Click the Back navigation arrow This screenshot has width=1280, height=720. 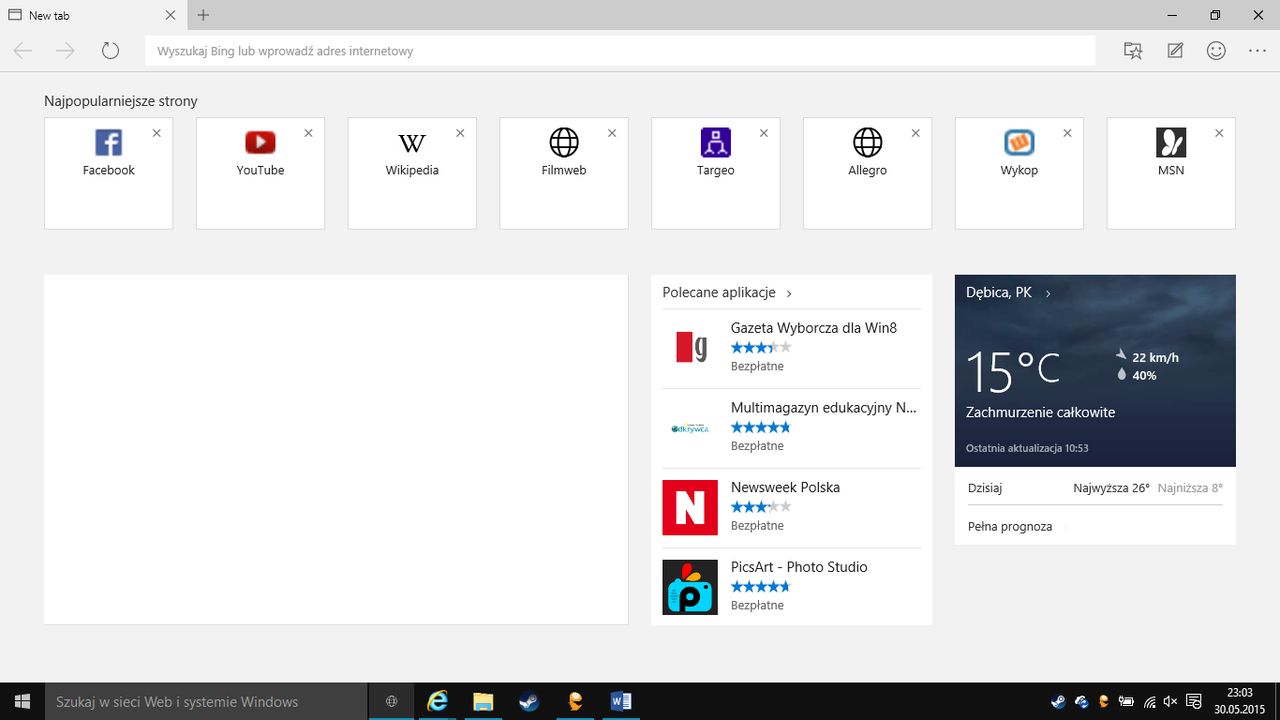pos(23,51)
